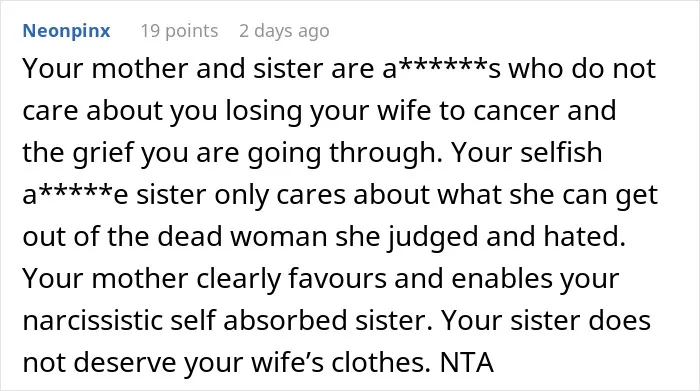Click the word clothes near the end

point(382,362)
